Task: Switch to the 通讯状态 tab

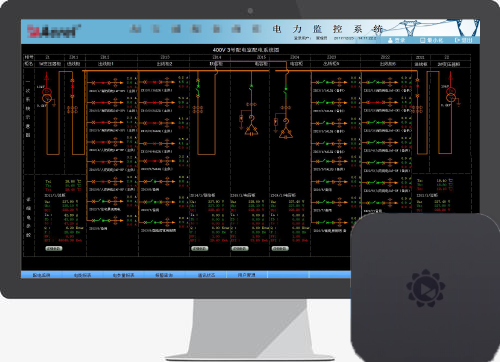Action: tap(206, 275)
